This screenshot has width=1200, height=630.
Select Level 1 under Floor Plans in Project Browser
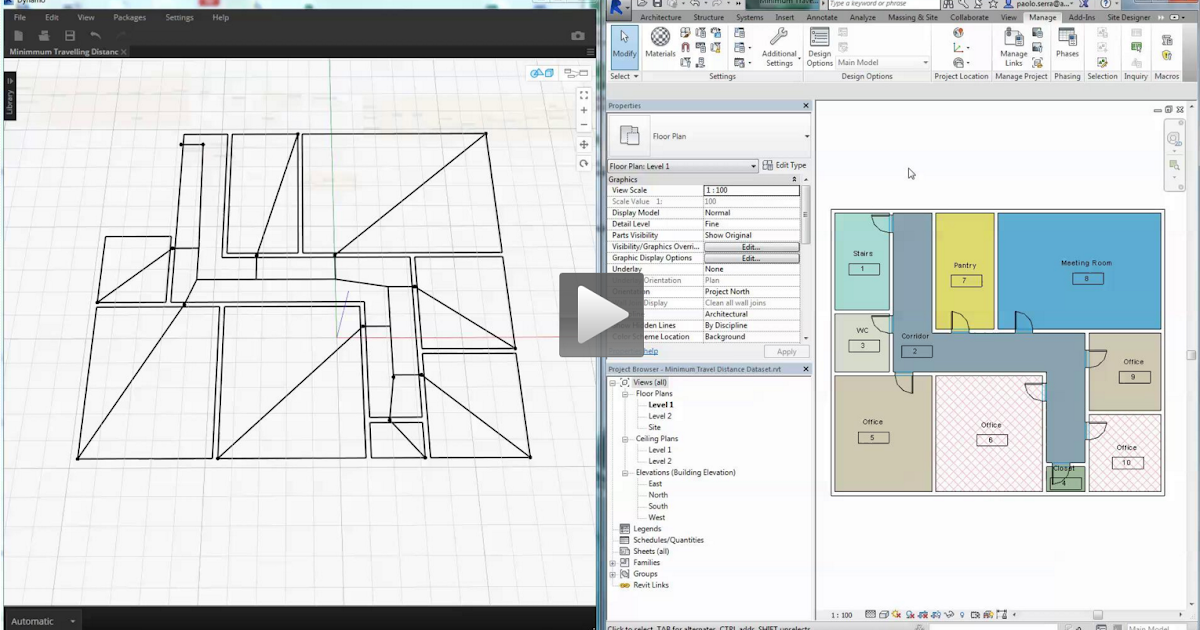coord(660,404)
